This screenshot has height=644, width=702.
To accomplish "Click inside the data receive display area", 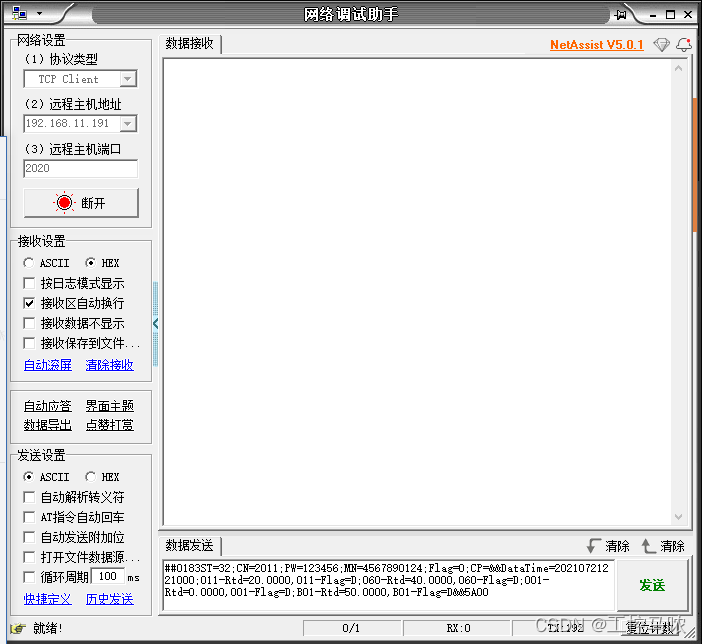I will click(418, 292).
